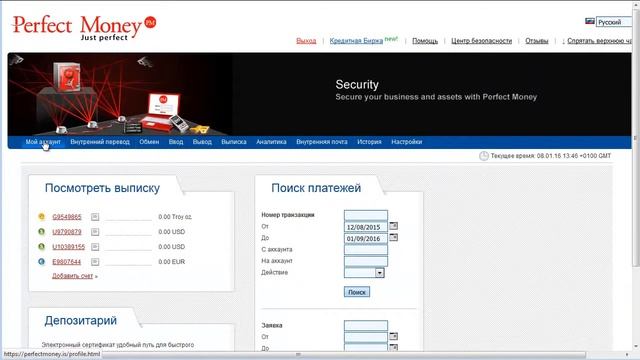
Task: Go to Обмен in the blue menu
Action: (149, 142)
